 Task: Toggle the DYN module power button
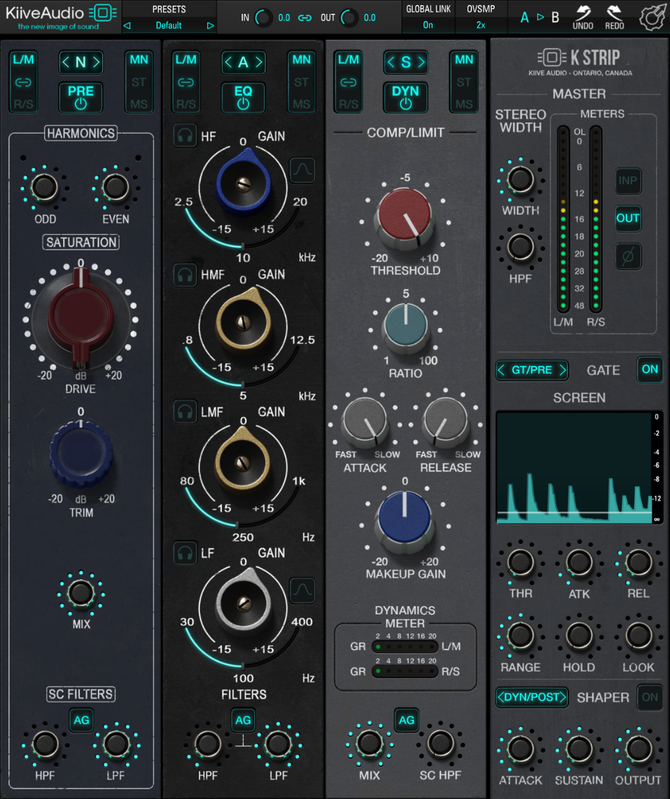click(x=406, y=97)
